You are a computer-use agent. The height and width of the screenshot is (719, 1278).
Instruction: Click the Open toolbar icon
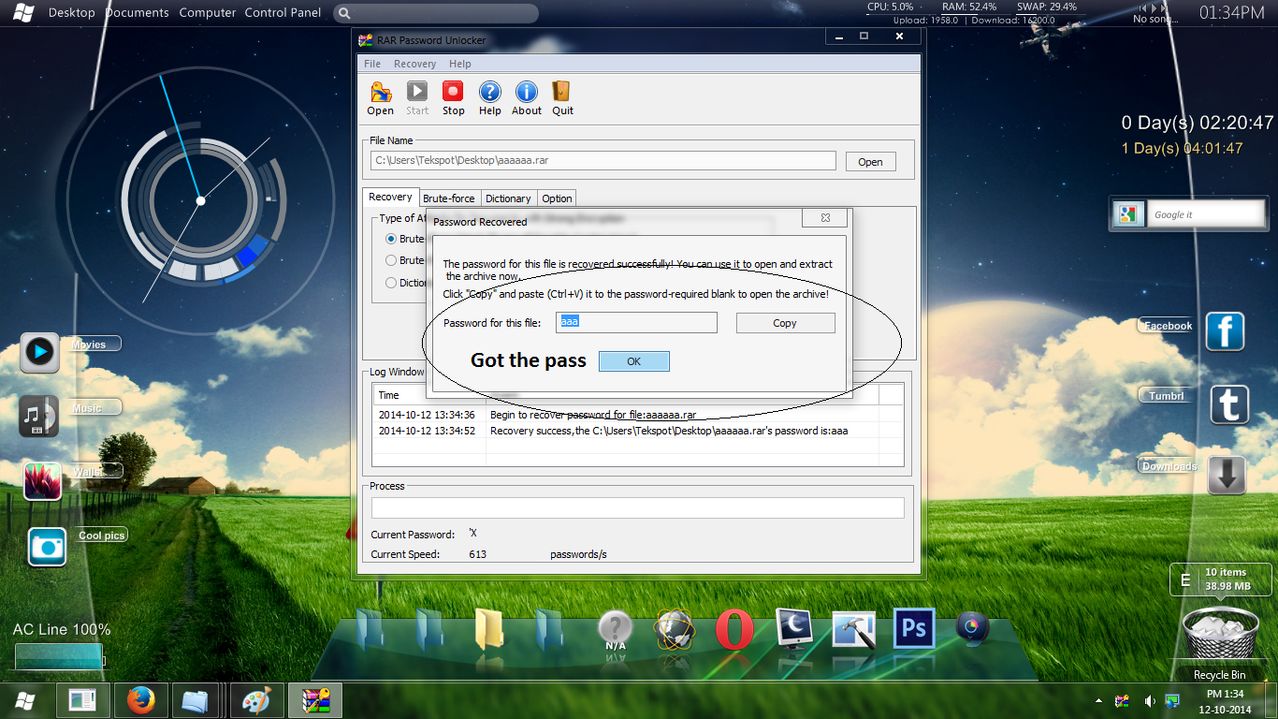coord(380,92)
